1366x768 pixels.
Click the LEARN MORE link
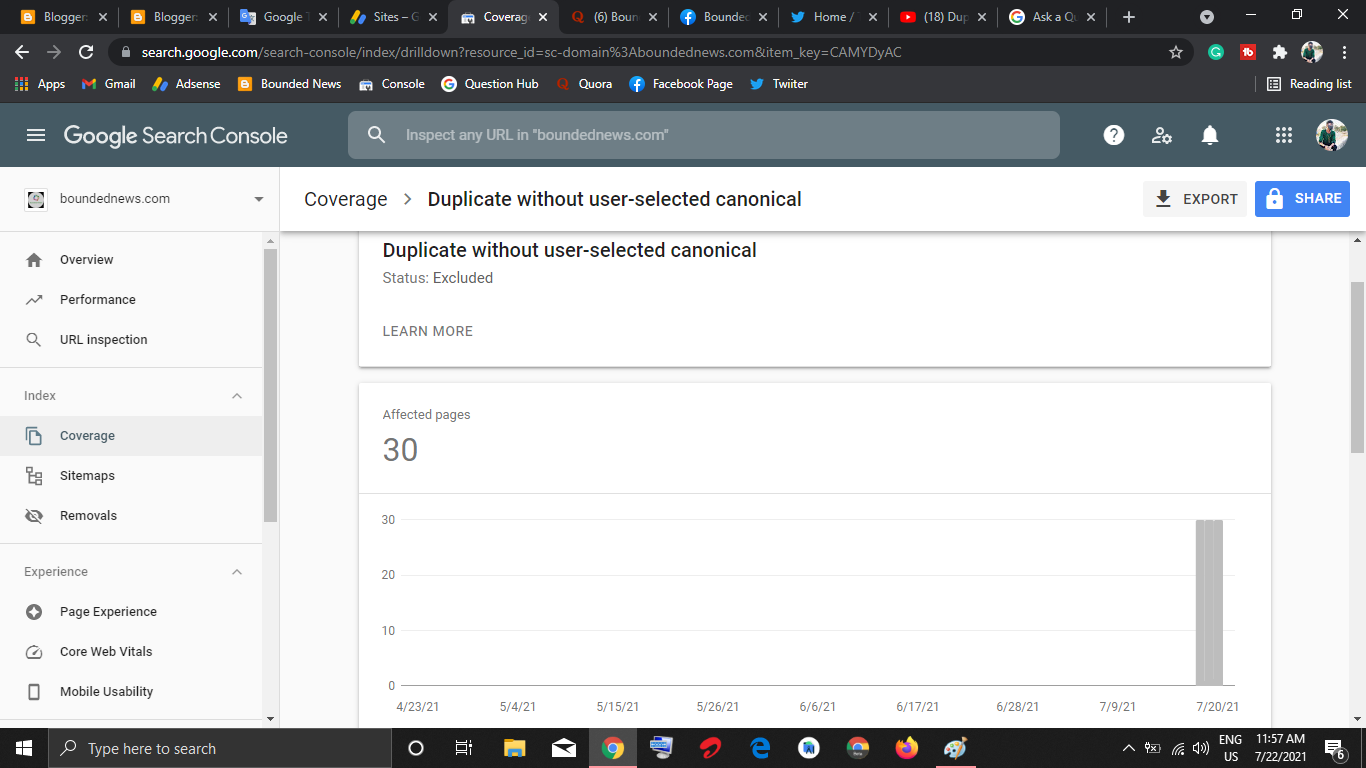pos(427,331)
